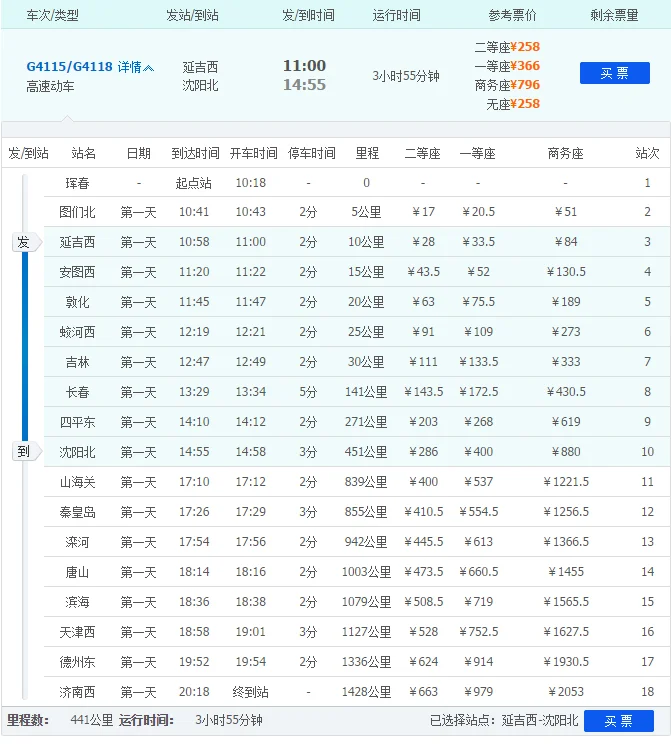The height and width of the screenshot is (744, 671).
Task: Select the 德州东 station name
Action: coord(77,662)
